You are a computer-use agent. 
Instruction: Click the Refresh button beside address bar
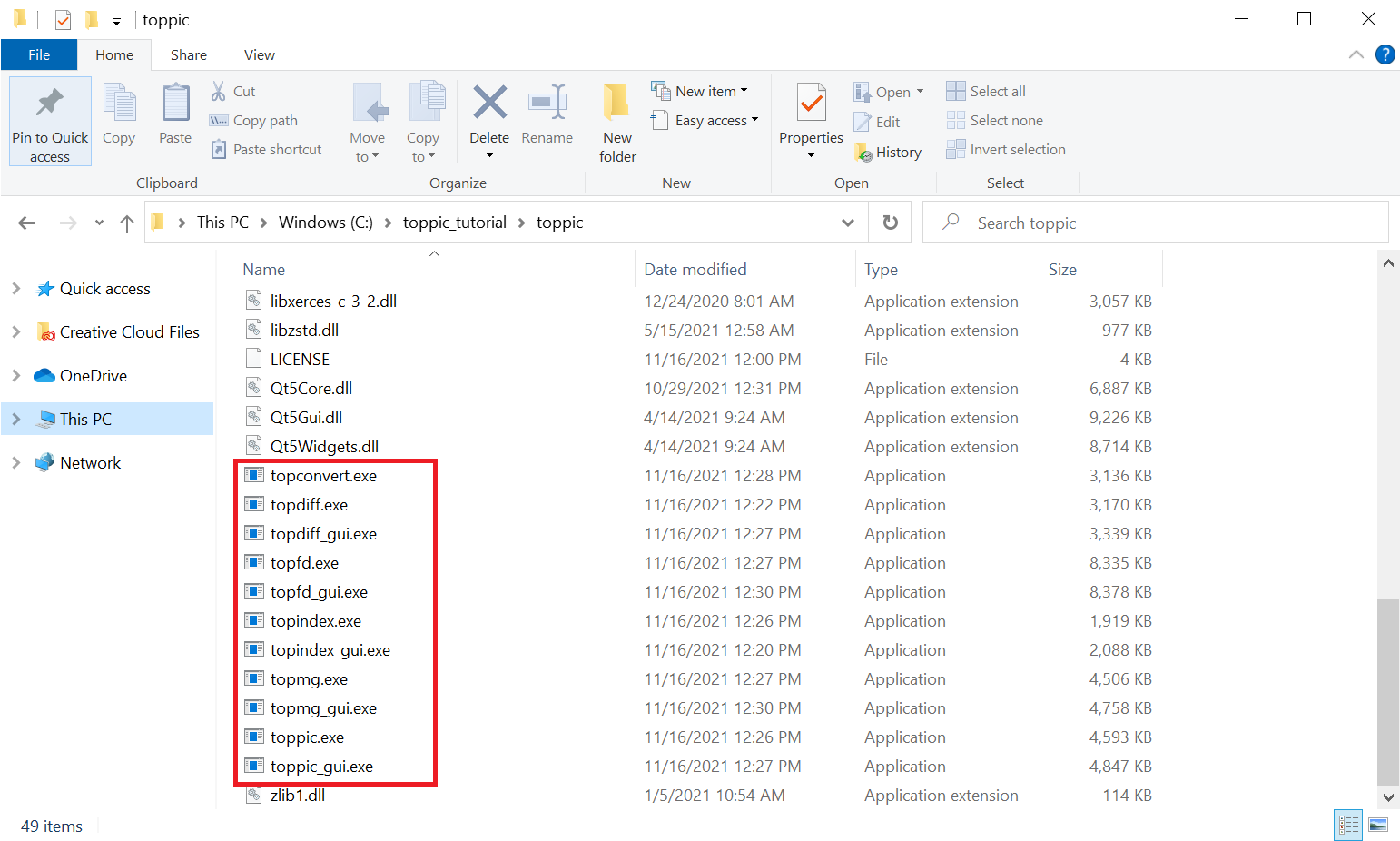[x=891, y=223]
